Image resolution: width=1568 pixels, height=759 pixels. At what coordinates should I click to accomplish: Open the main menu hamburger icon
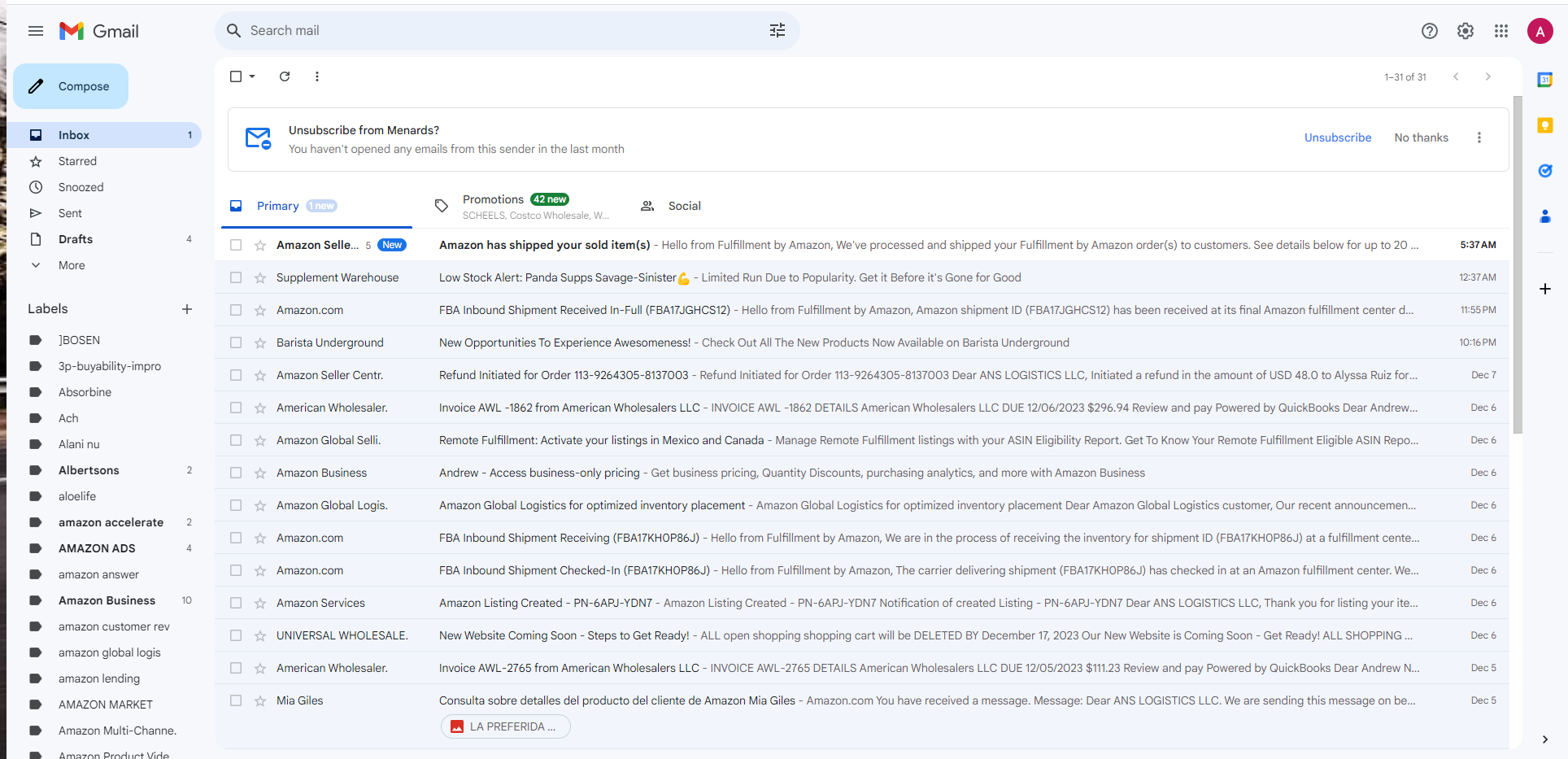coord(36,31)
